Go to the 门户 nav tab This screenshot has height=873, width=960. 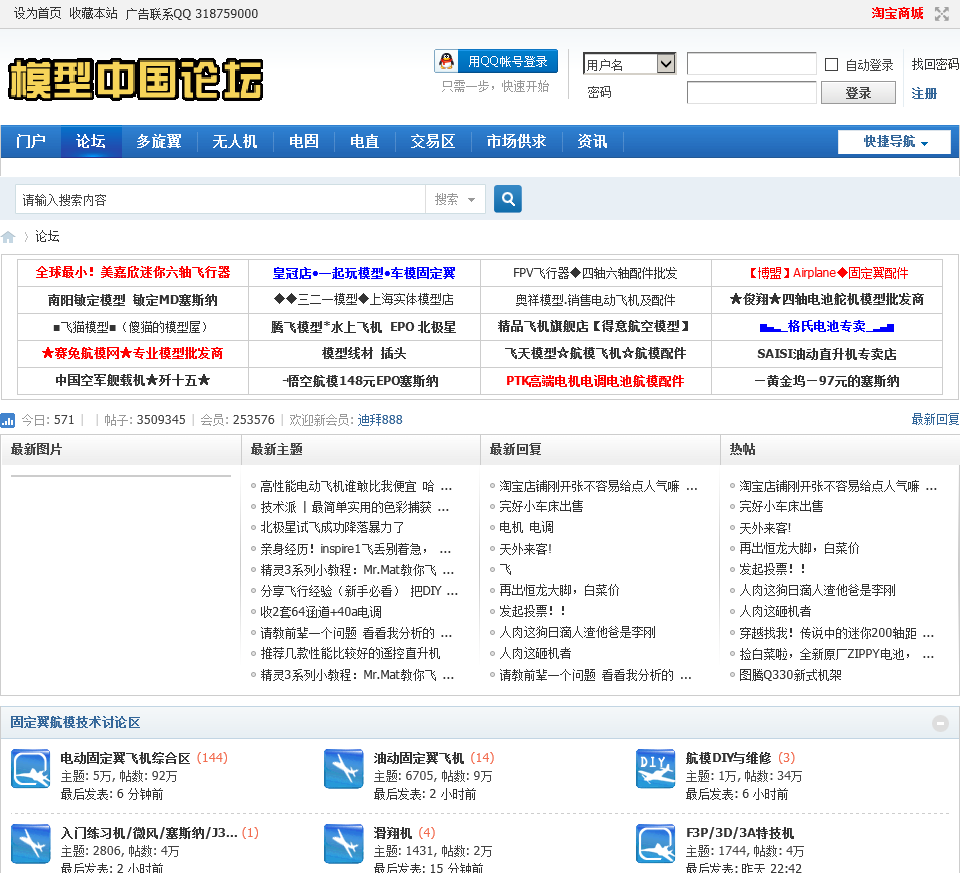click(x=31, y=141)
